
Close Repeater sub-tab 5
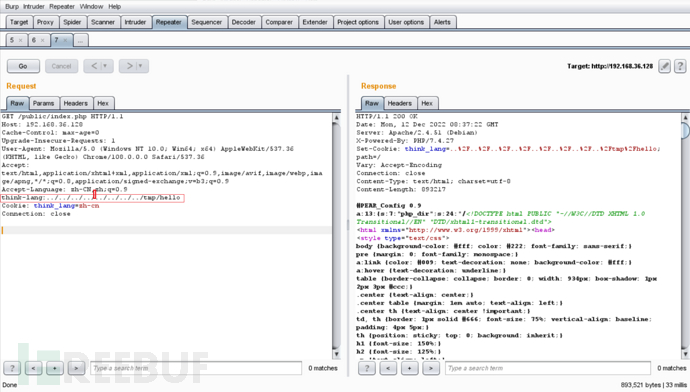click(x=20, y=40)
